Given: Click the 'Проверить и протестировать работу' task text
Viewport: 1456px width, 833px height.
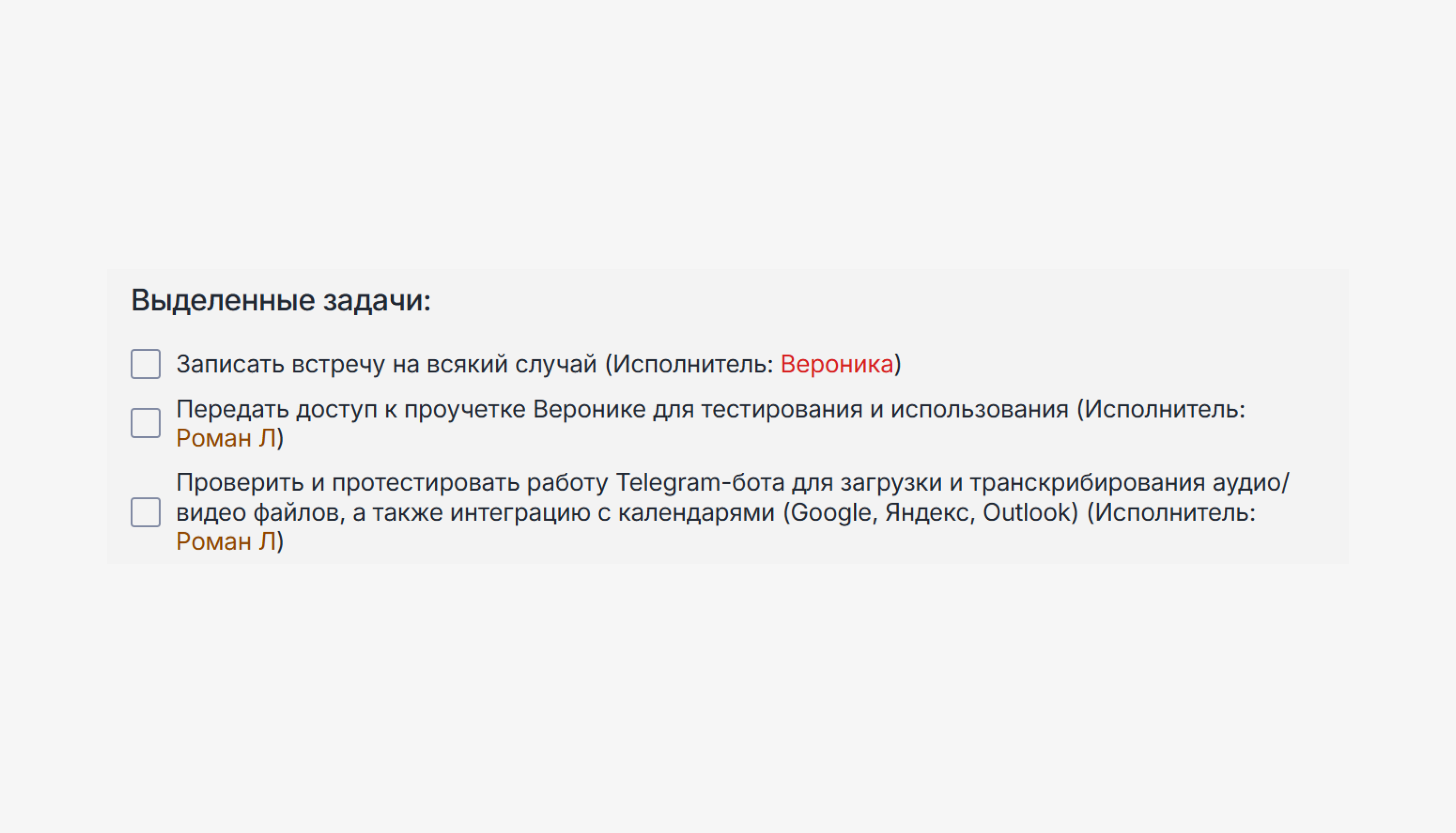Looking at the screenshot, I should tap(391, 483).
